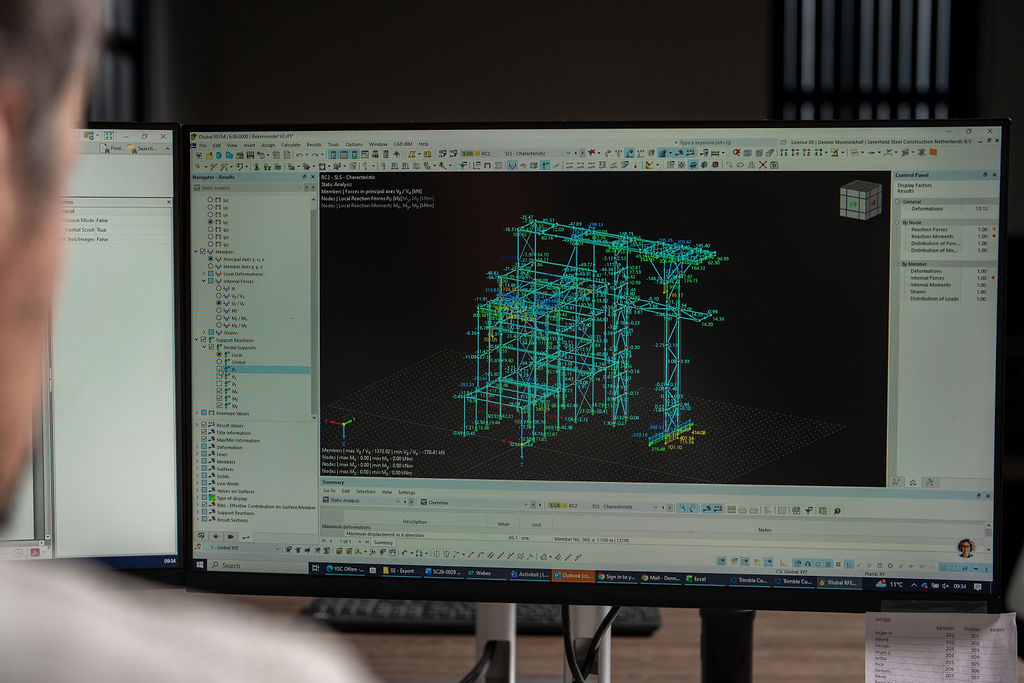Click the navigator Results tab icon
The width and height of the screenshot is (1024, 683).
click(x=246, y=537)
